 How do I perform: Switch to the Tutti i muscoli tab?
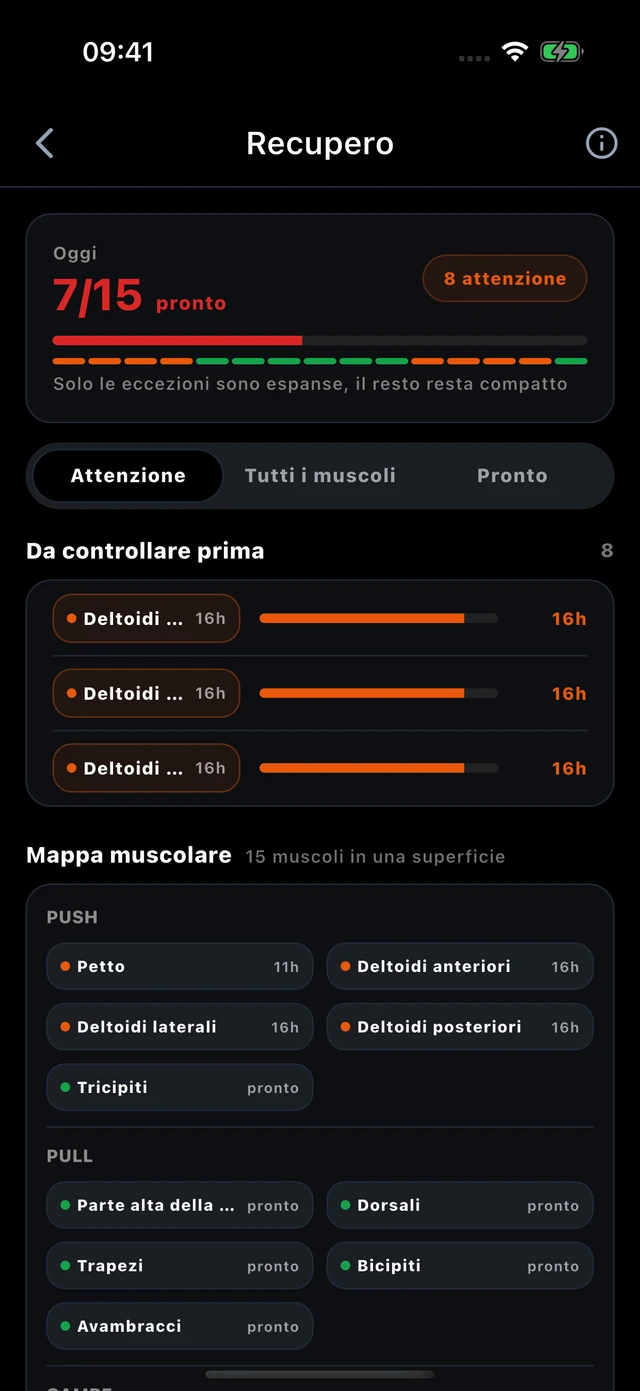coord(320,476)
